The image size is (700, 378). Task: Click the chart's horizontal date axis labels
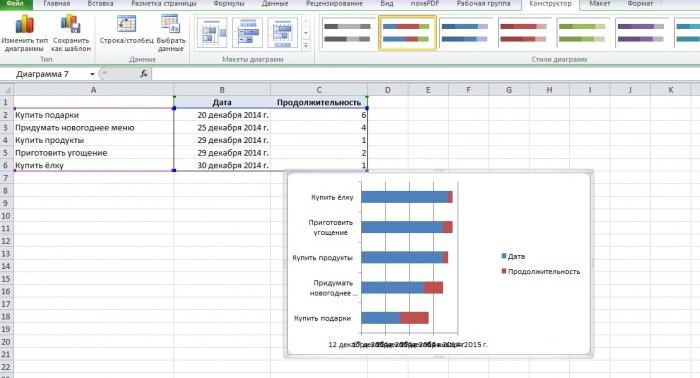(408, 345)
